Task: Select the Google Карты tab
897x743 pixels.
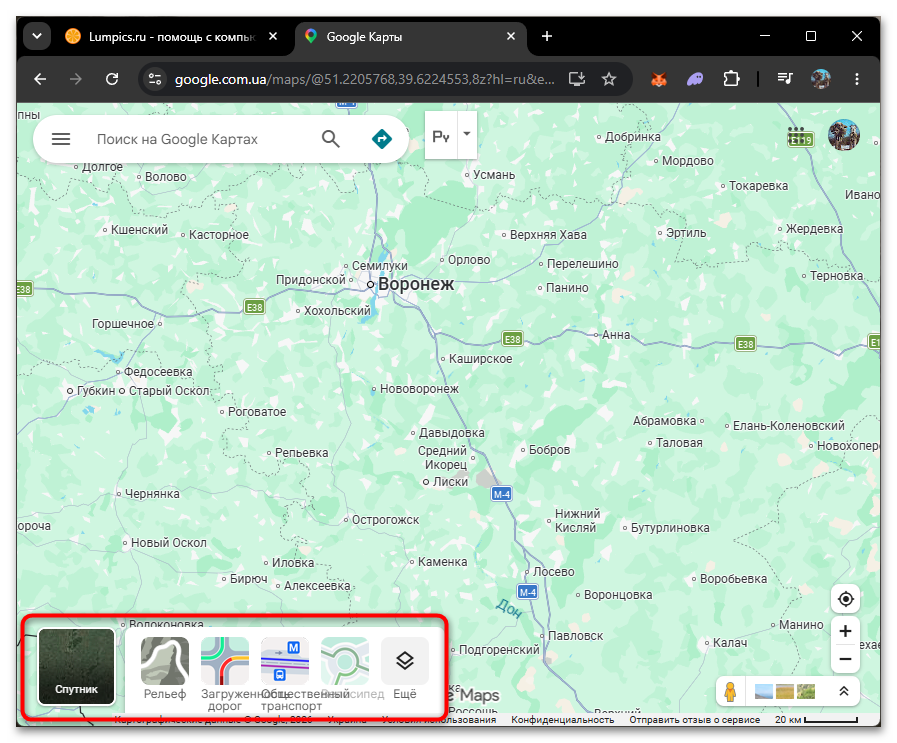Action: 411,37
